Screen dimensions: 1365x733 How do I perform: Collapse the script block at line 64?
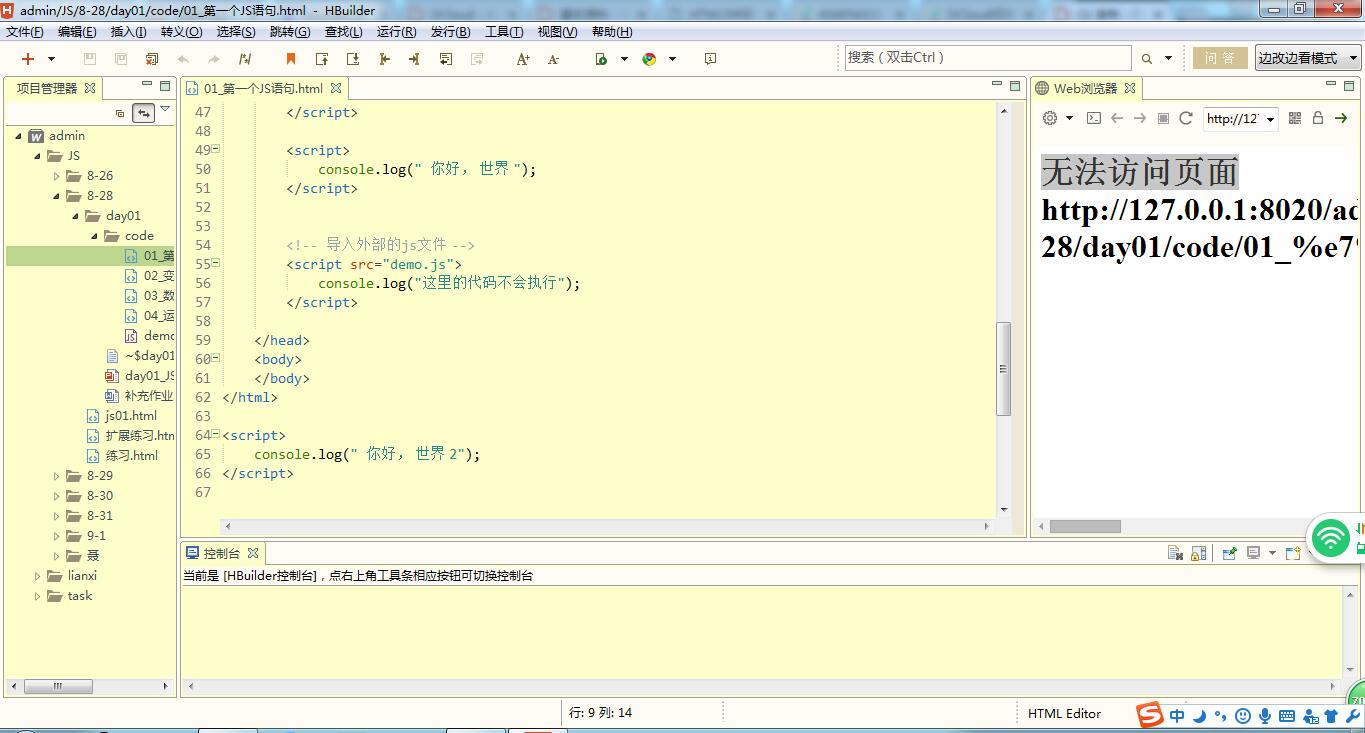(216, 434)
